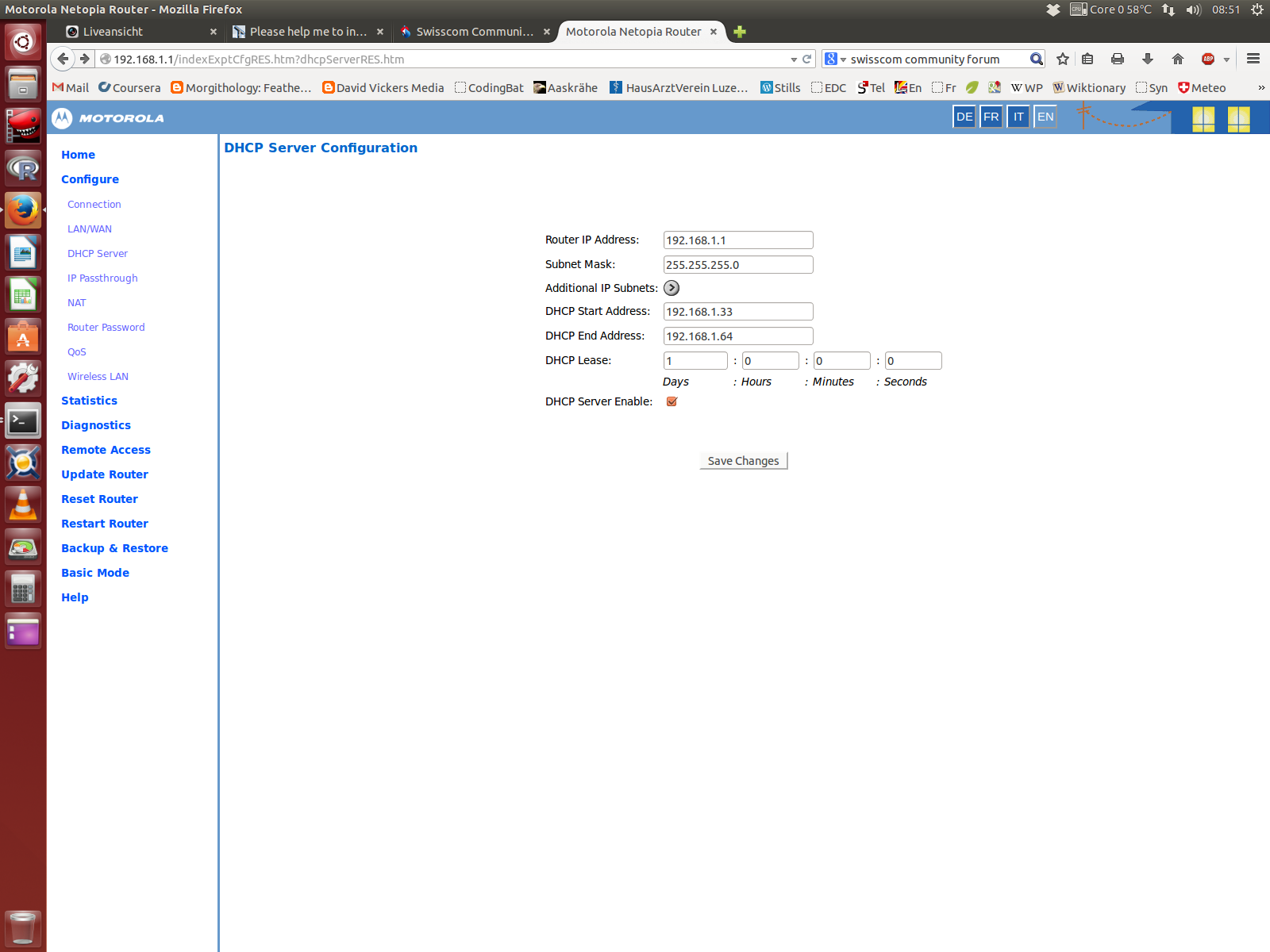Open the Firefox downloads arrow
This screenshot has width=1270, height=952.
1148,59
